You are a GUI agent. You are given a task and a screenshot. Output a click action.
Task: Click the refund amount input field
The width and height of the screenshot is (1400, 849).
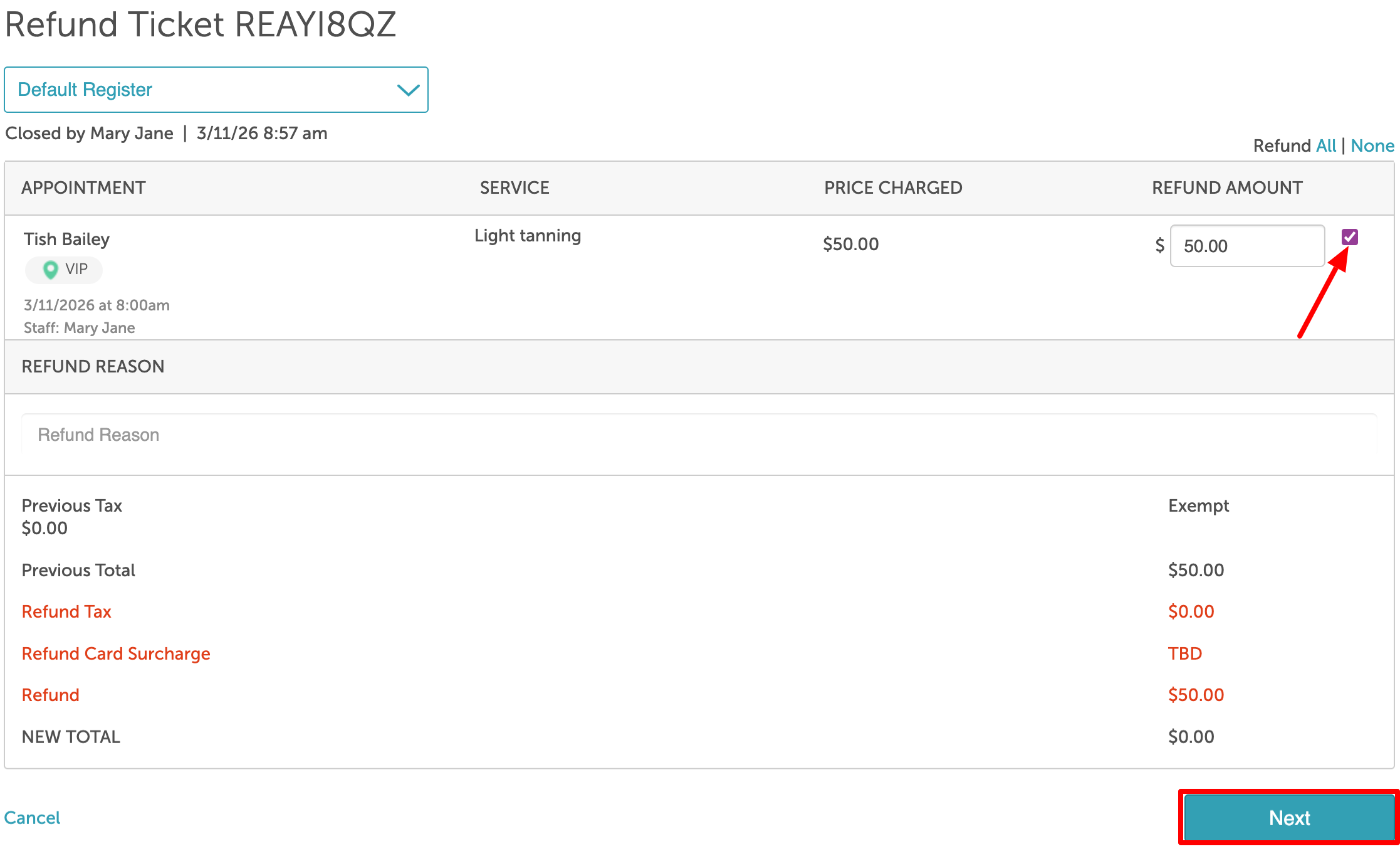[1246, 246]
